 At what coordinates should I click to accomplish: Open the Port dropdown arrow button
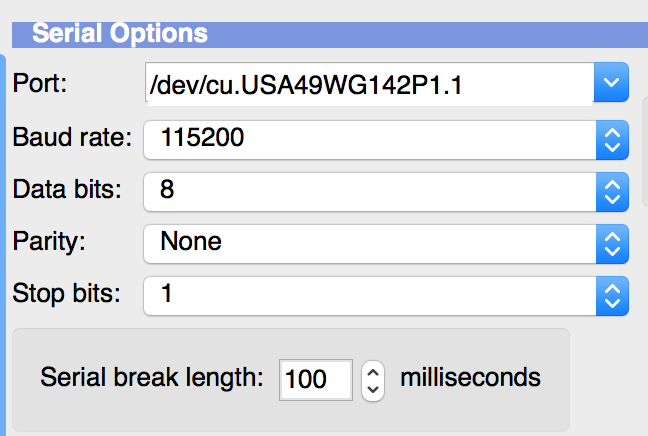[611, 84]
